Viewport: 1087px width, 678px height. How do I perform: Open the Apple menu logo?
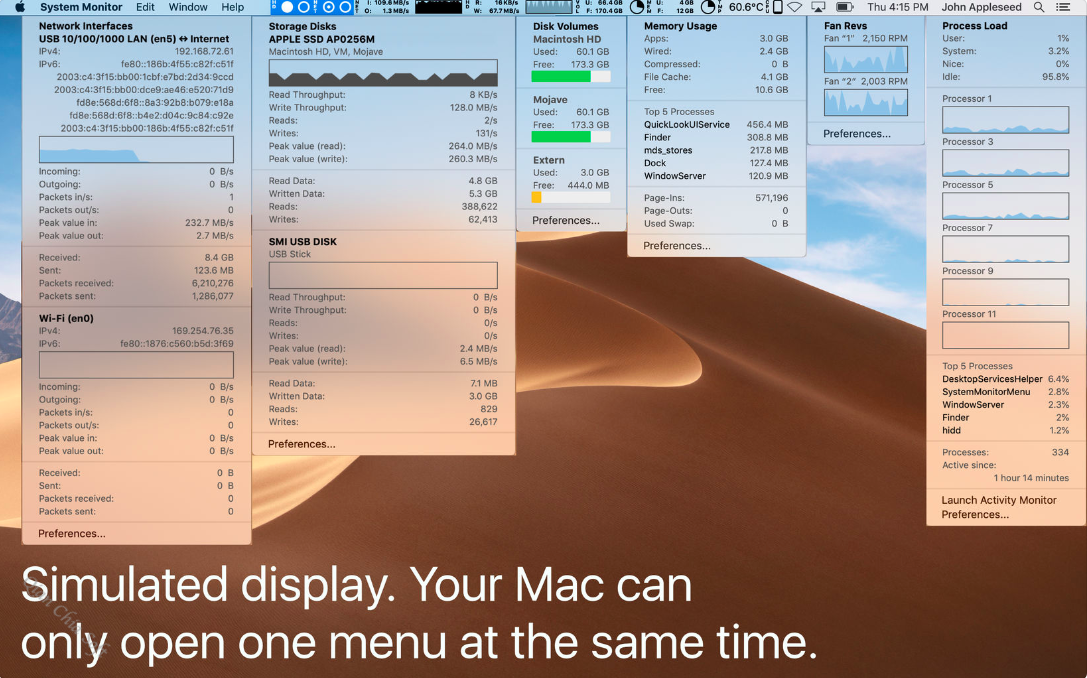coord(20,7)
